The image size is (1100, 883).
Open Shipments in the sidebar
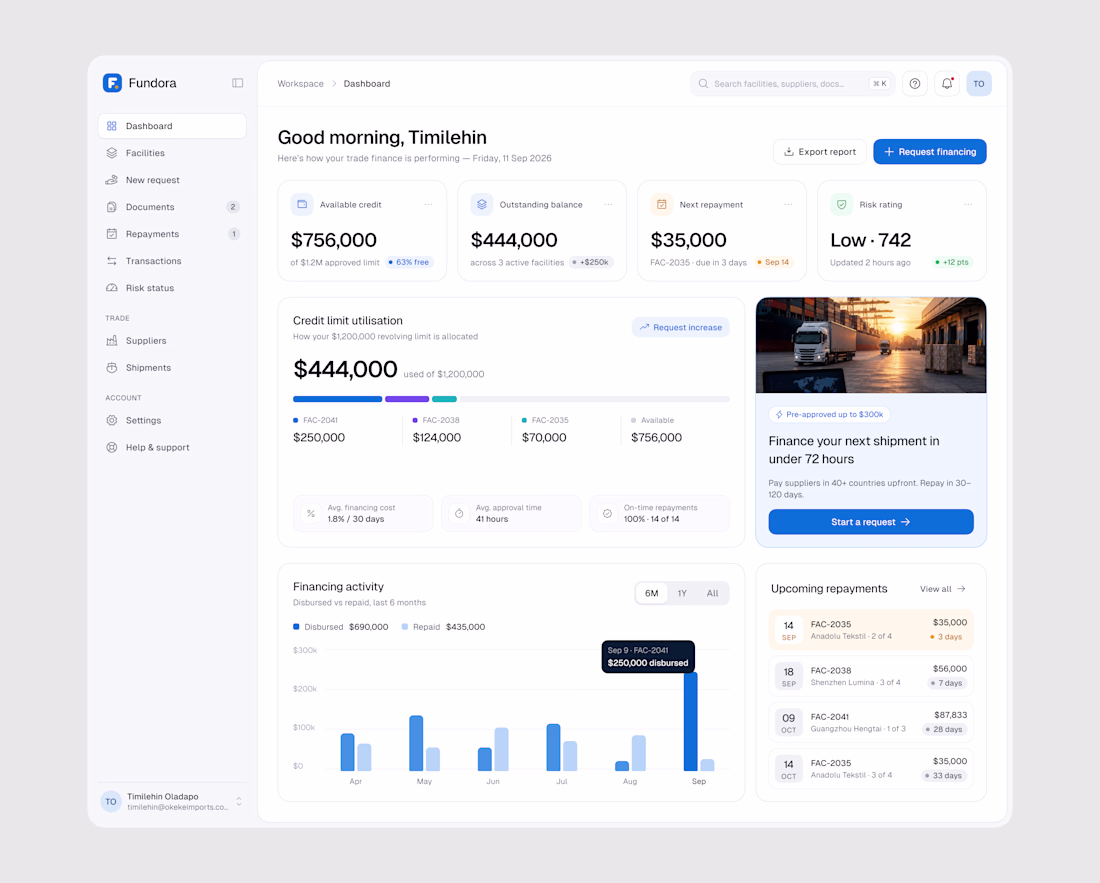173,368
